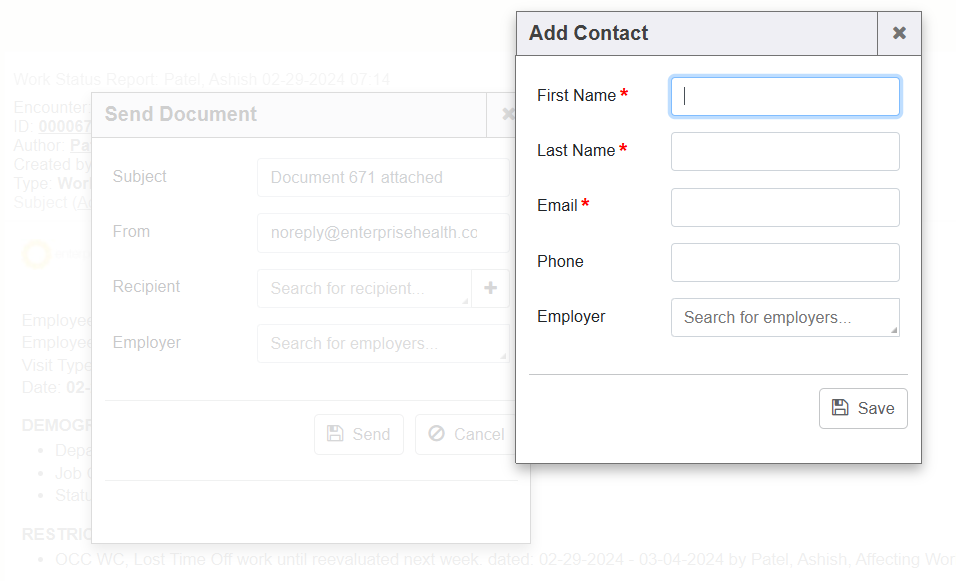
Task: Click the yellow circle logo icon
Action: coord(36,254)
